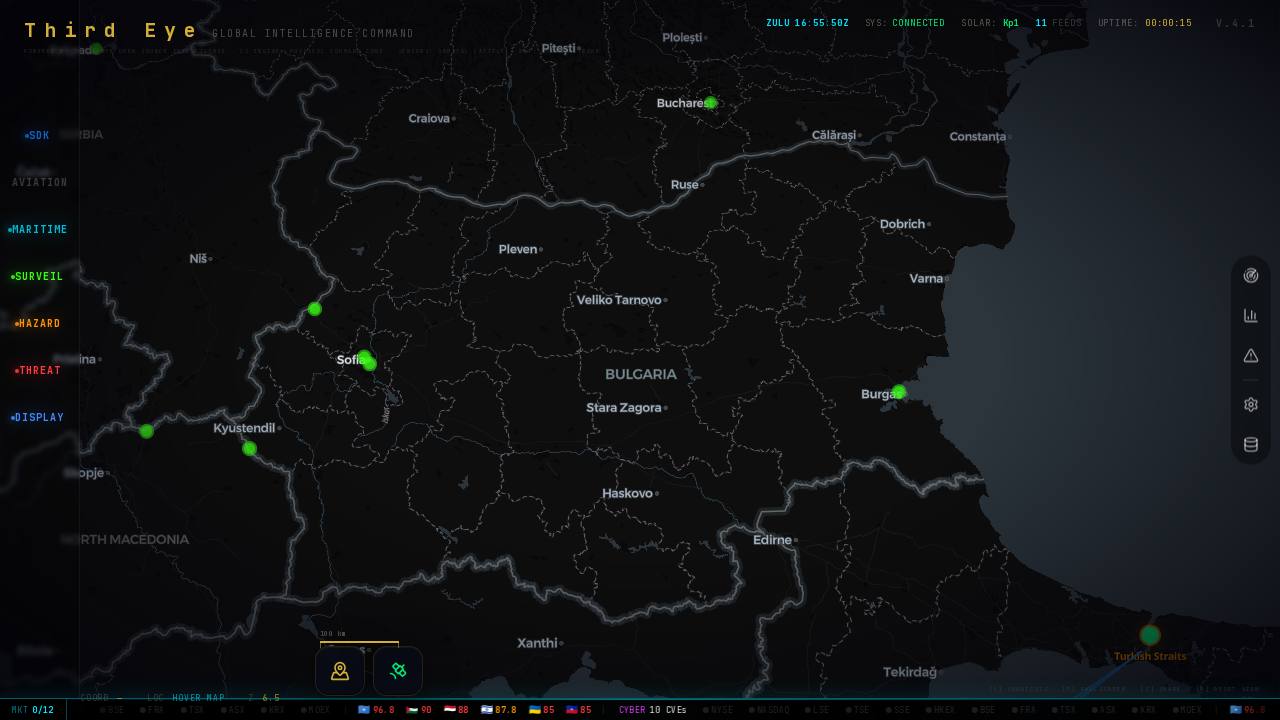Screen dimensions: 1280x720
Task: Open the MKT 0/12 markets panel
Action: point(33,710)
